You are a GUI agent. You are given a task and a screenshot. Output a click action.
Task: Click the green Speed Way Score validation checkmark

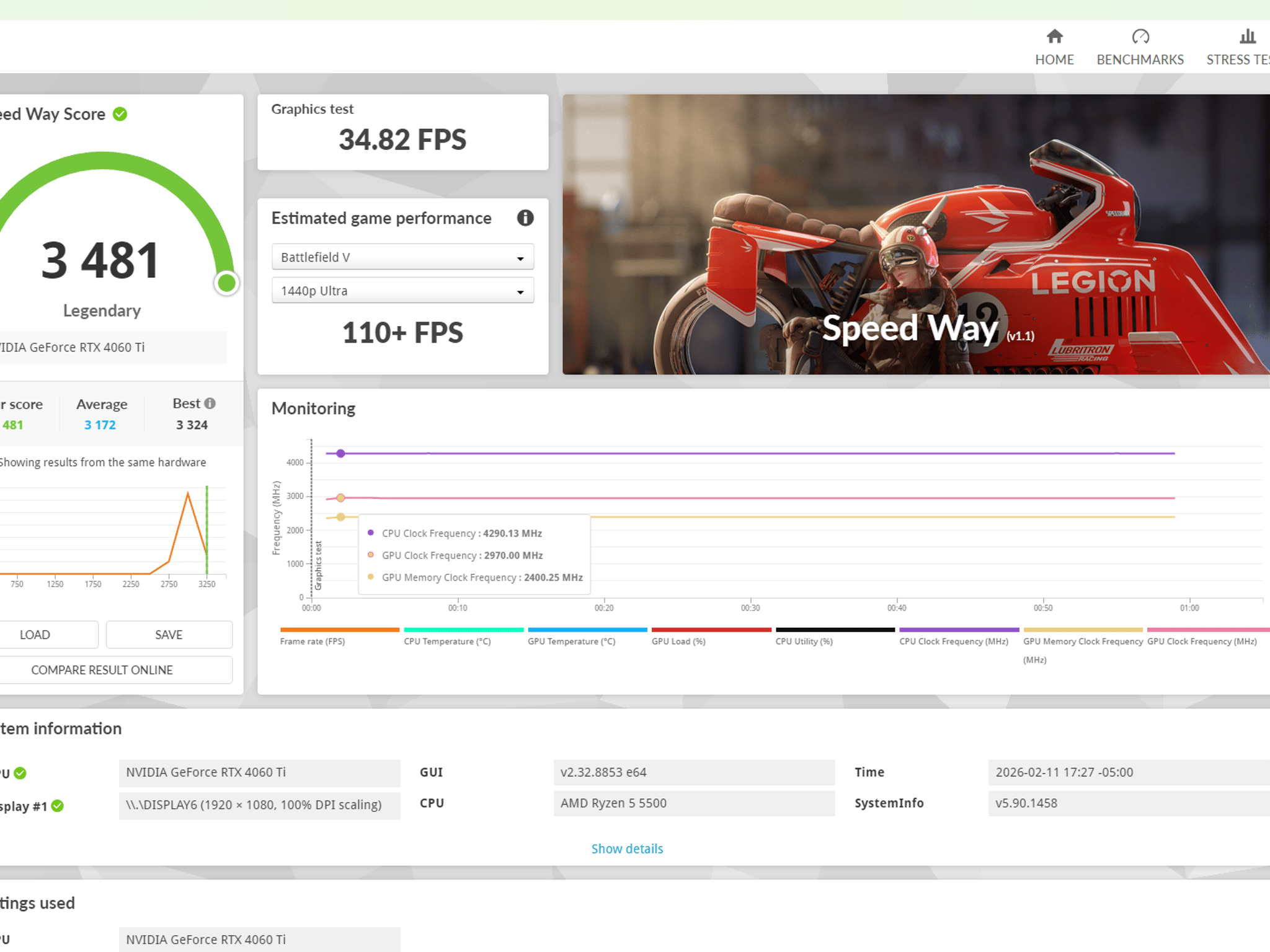120,114
